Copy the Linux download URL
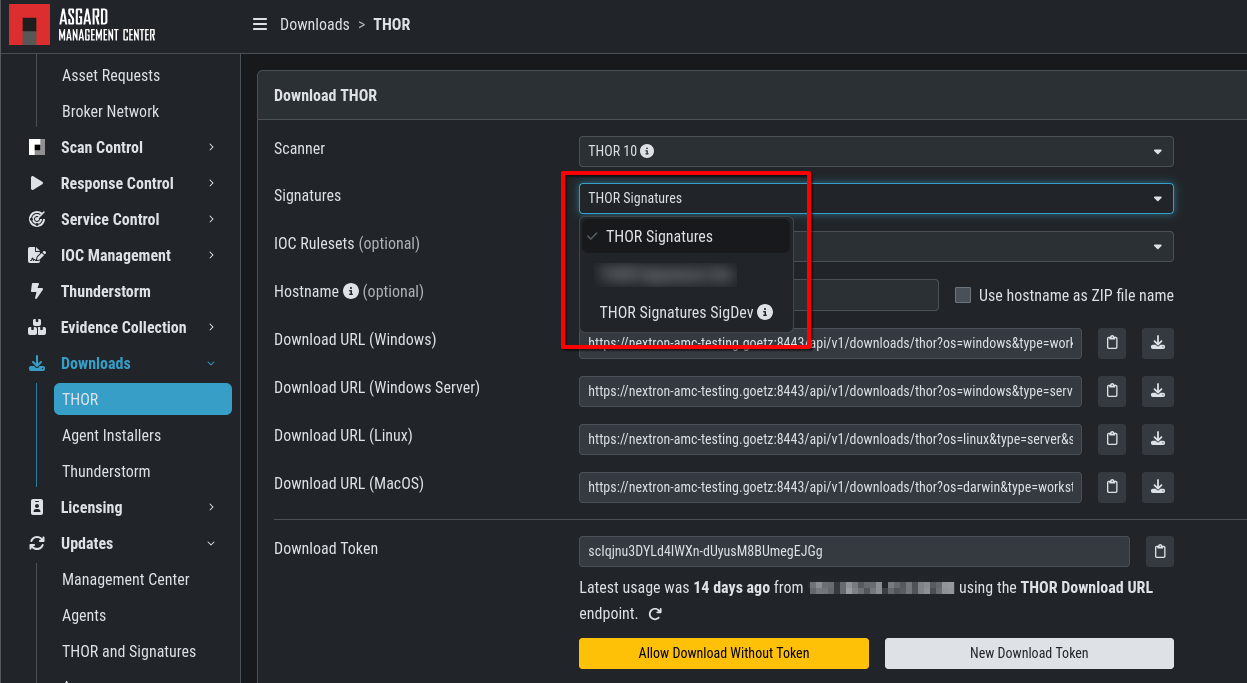Screen dimensions: 1247x683 1112,439
